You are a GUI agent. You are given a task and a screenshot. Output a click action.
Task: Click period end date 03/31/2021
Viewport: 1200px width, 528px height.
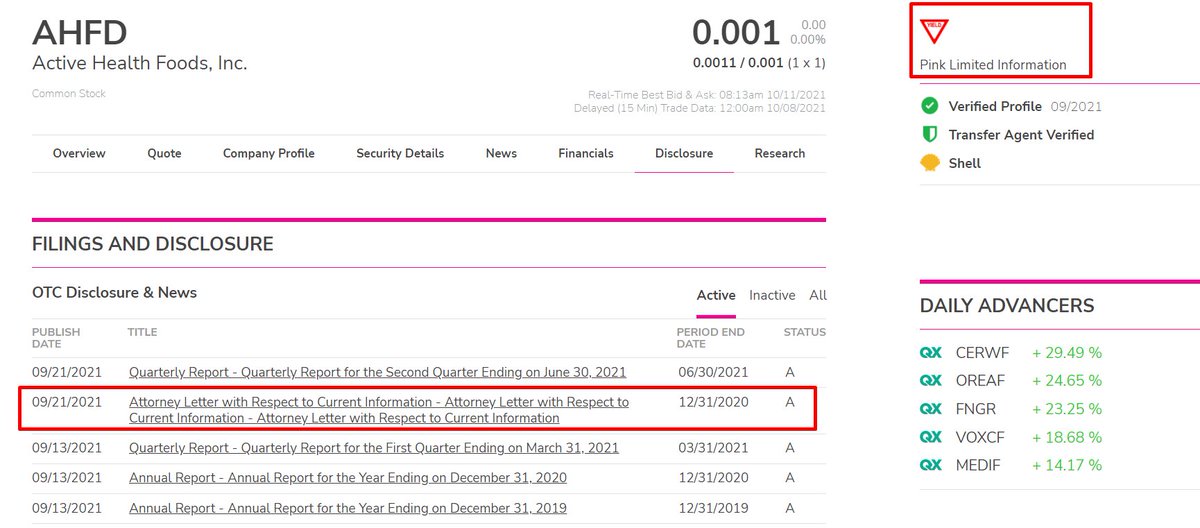pos(712,448)
